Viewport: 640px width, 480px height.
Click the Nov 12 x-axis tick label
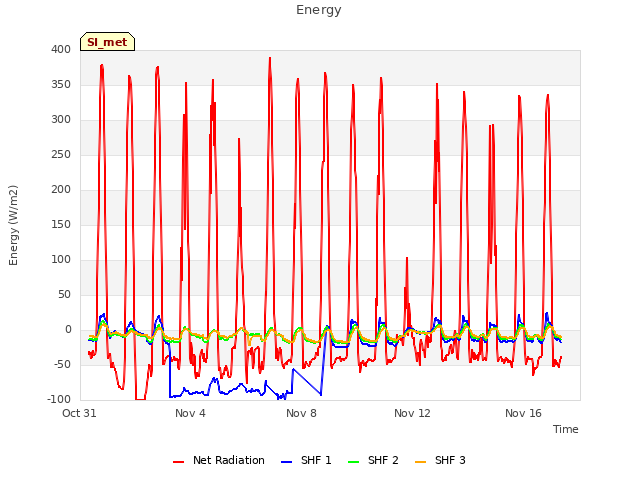tap(412, 413)
